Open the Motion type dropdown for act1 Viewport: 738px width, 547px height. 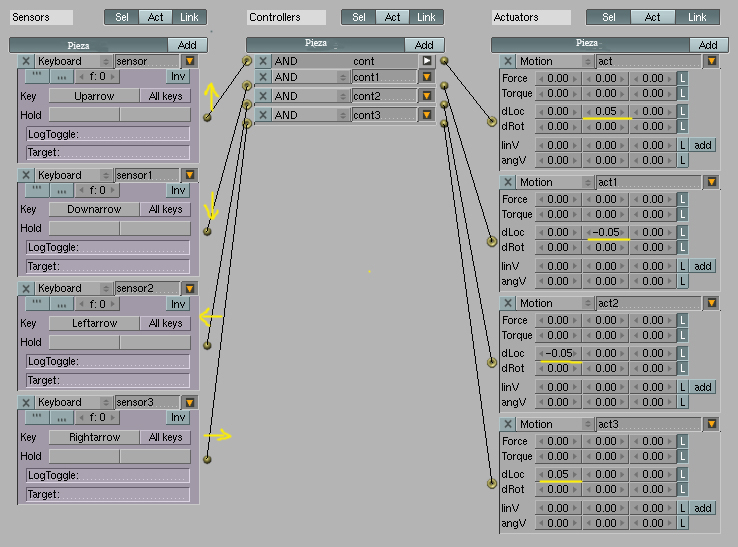pyautogui.click(x=555, y=182)
